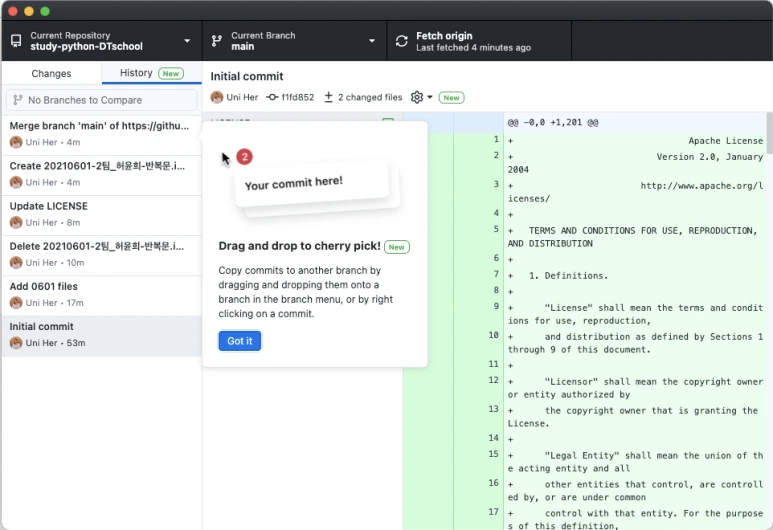The height and width of the screenshot is (530, 773).
Task: Switch to the Changes tab
Action: (51, 73)
